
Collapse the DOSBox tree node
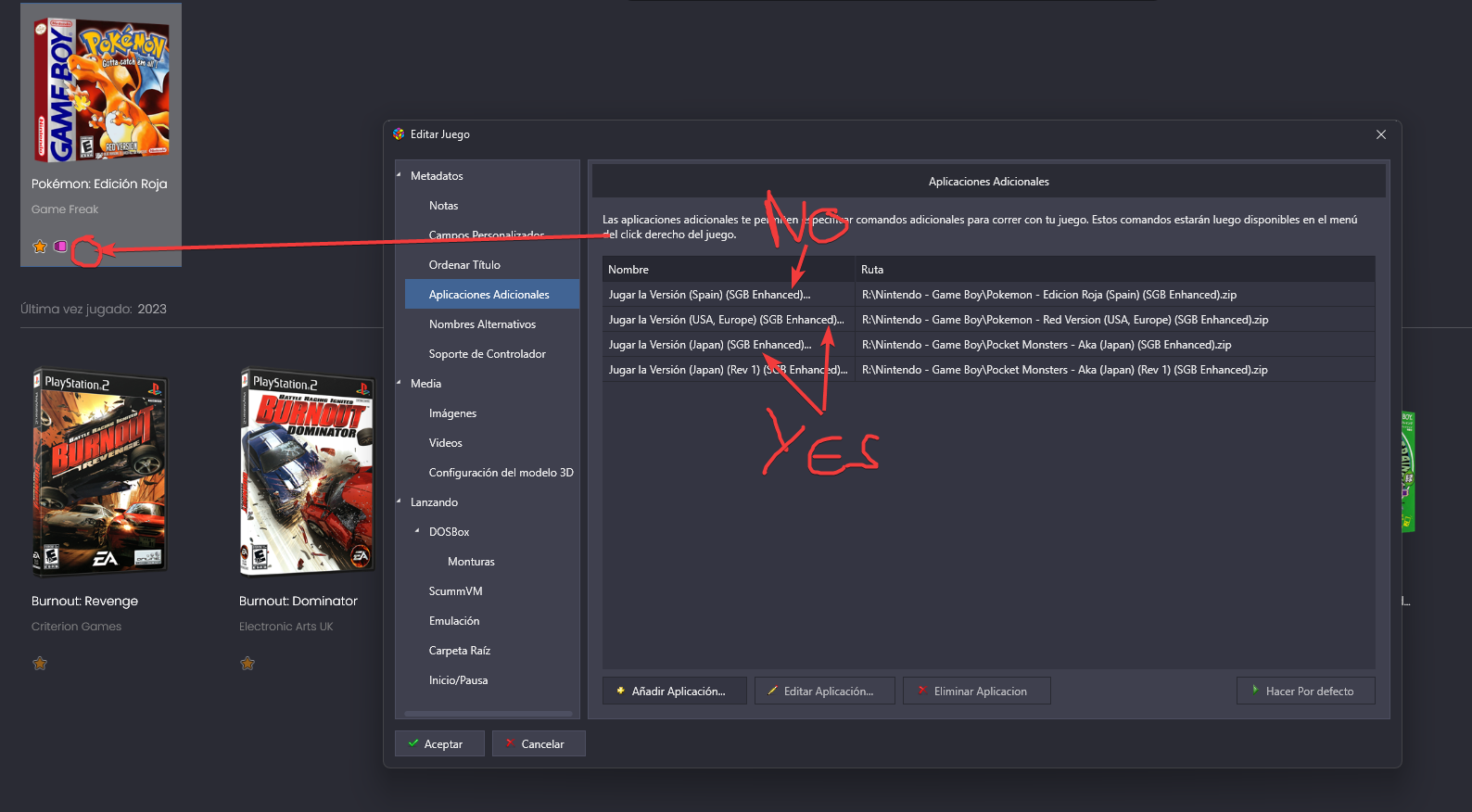418,531
